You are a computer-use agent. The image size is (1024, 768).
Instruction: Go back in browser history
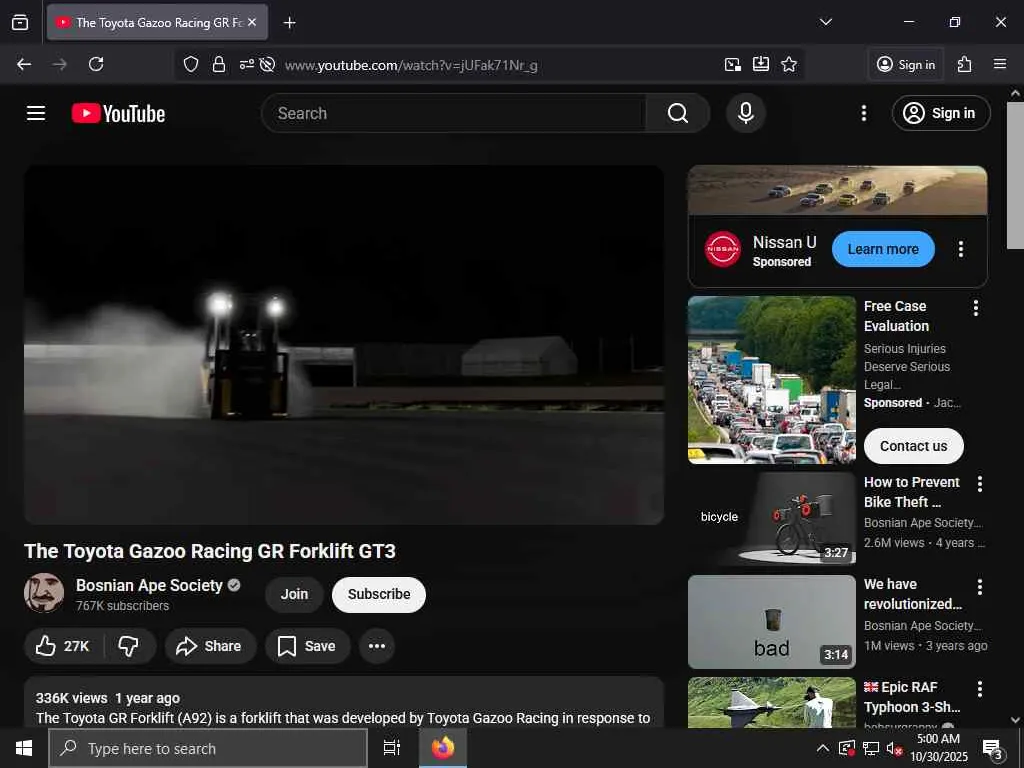(24, 64)
